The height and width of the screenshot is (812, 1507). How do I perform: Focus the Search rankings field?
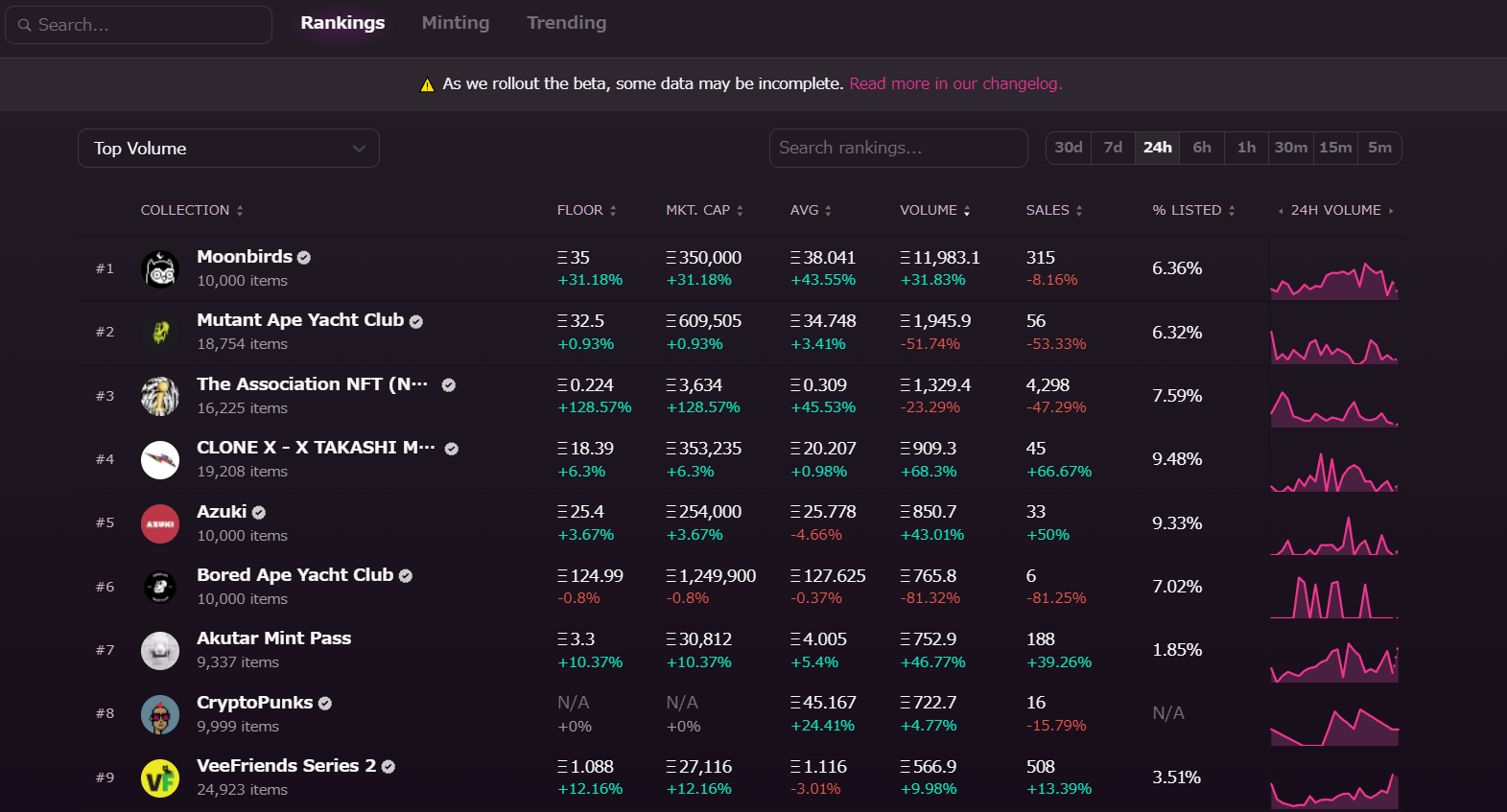899,149
